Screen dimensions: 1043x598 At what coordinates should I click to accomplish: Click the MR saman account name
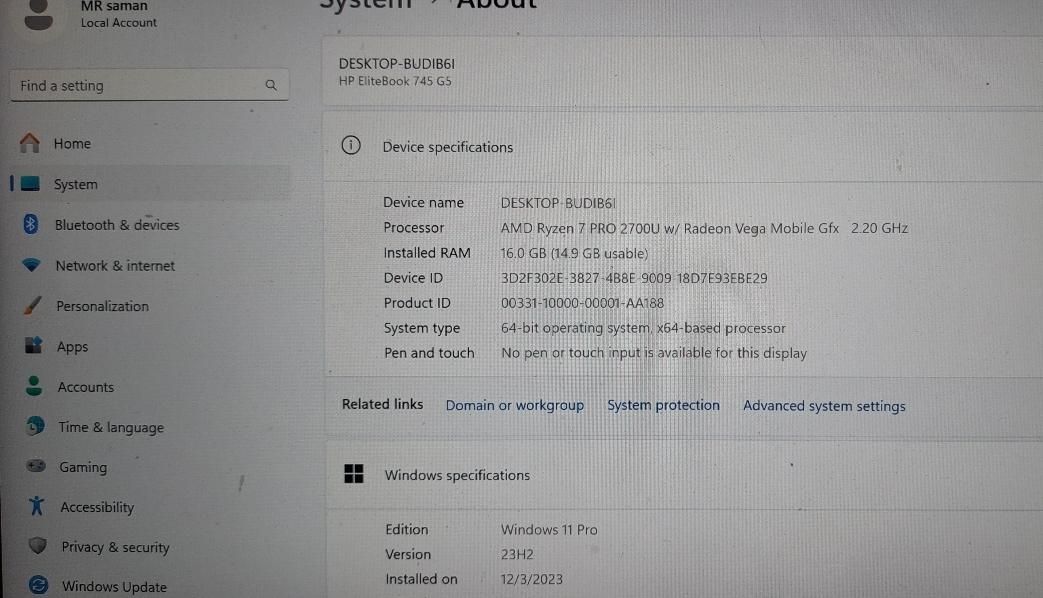tap(114, 6)
